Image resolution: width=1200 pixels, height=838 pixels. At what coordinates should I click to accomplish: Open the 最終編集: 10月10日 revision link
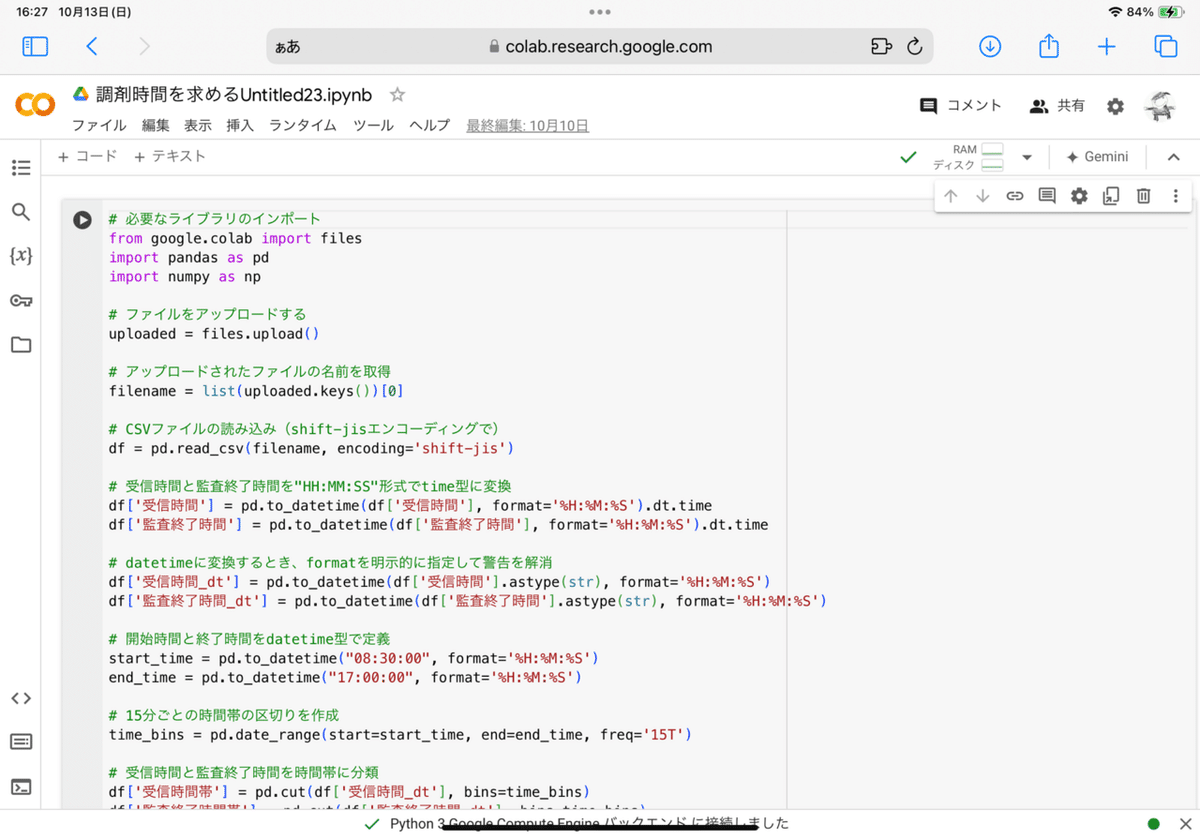(x=525, y=126)
